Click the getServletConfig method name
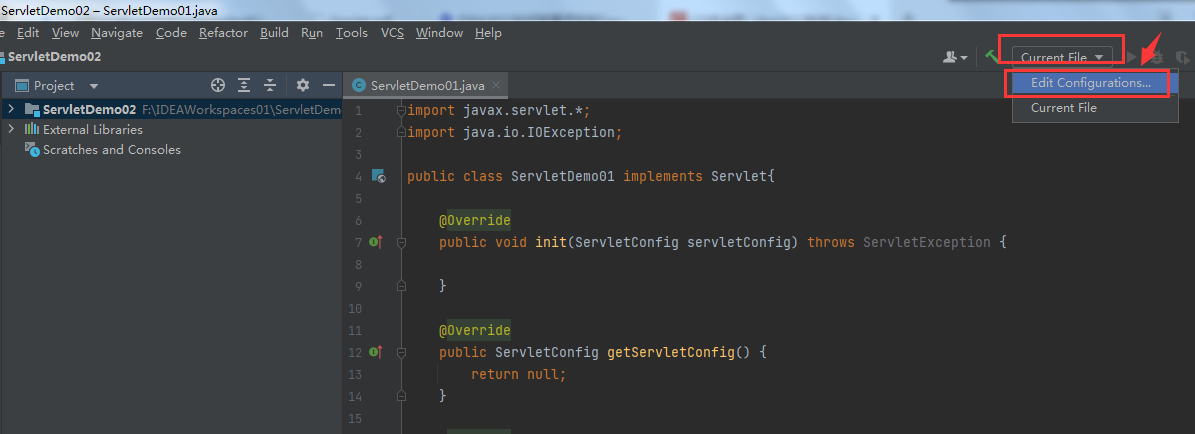This screenshot has height=434, width=1195. coord(671,352)
